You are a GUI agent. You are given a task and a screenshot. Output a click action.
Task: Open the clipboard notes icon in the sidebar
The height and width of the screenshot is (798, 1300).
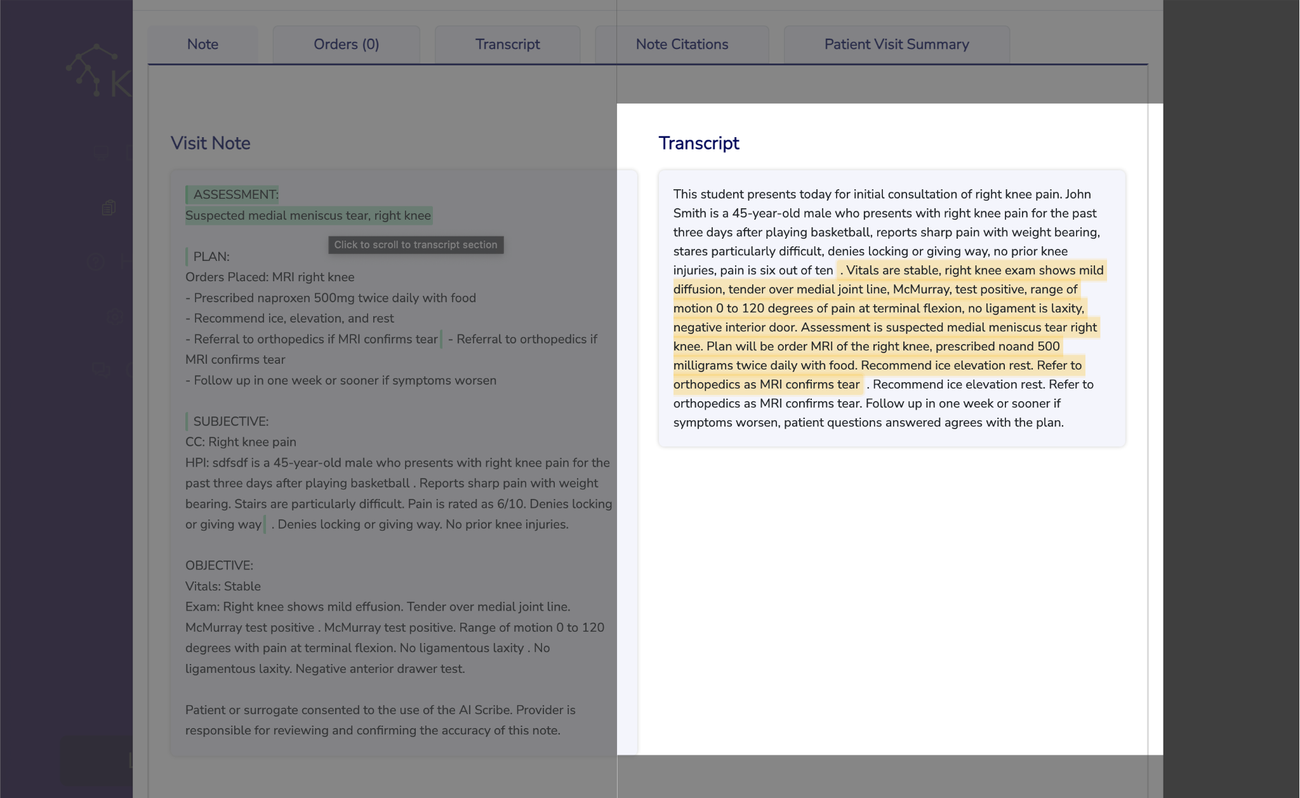[108, 207]
